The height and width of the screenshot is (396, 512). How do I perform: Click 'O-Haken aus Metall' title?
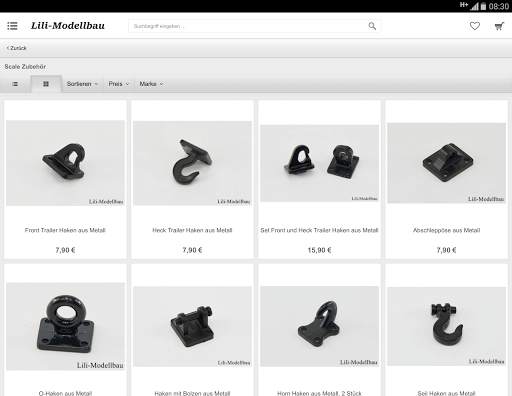[65, 393]
